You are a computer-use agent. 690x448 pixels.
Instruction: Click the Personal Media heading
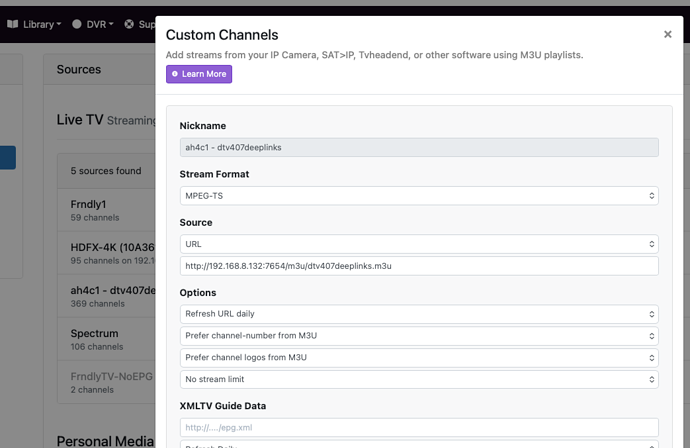(105, 441)
